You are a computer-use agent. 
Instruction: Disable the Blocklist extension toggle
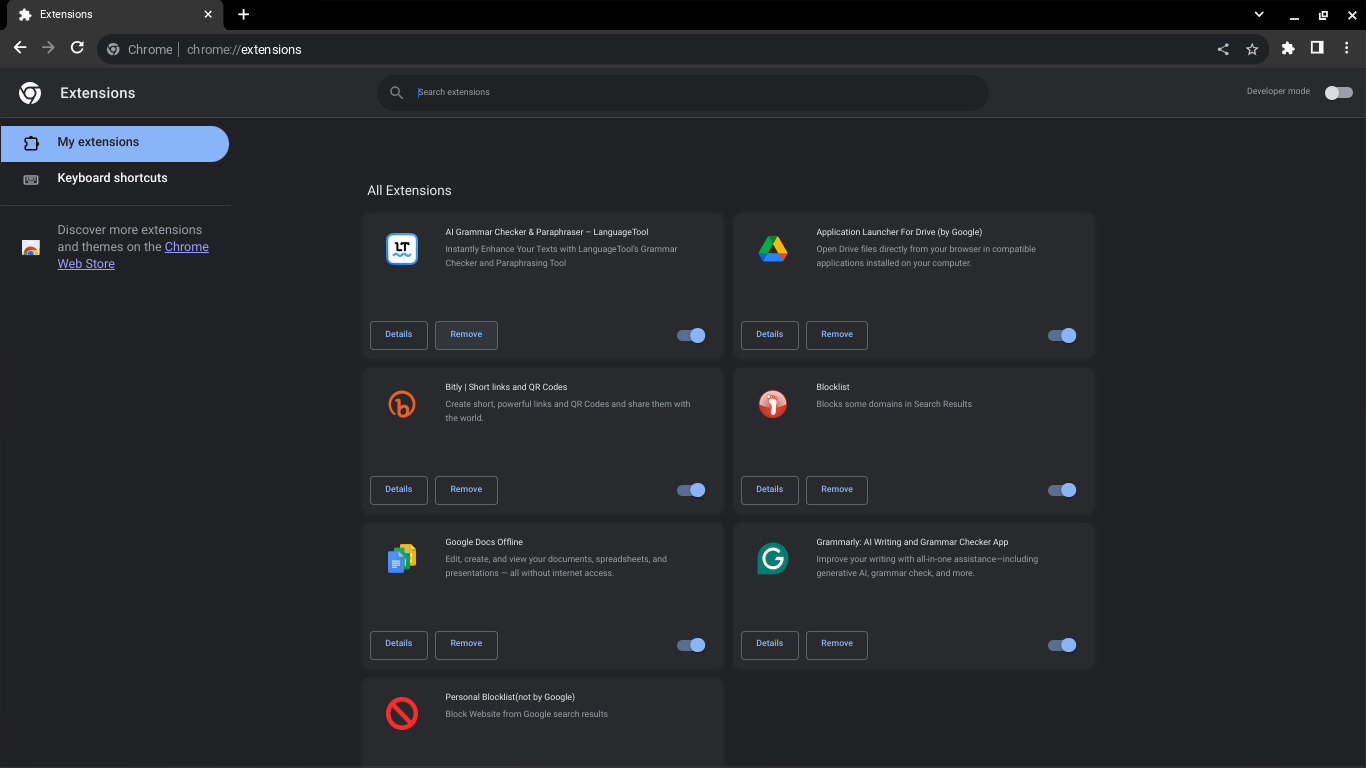[1062, 490]
